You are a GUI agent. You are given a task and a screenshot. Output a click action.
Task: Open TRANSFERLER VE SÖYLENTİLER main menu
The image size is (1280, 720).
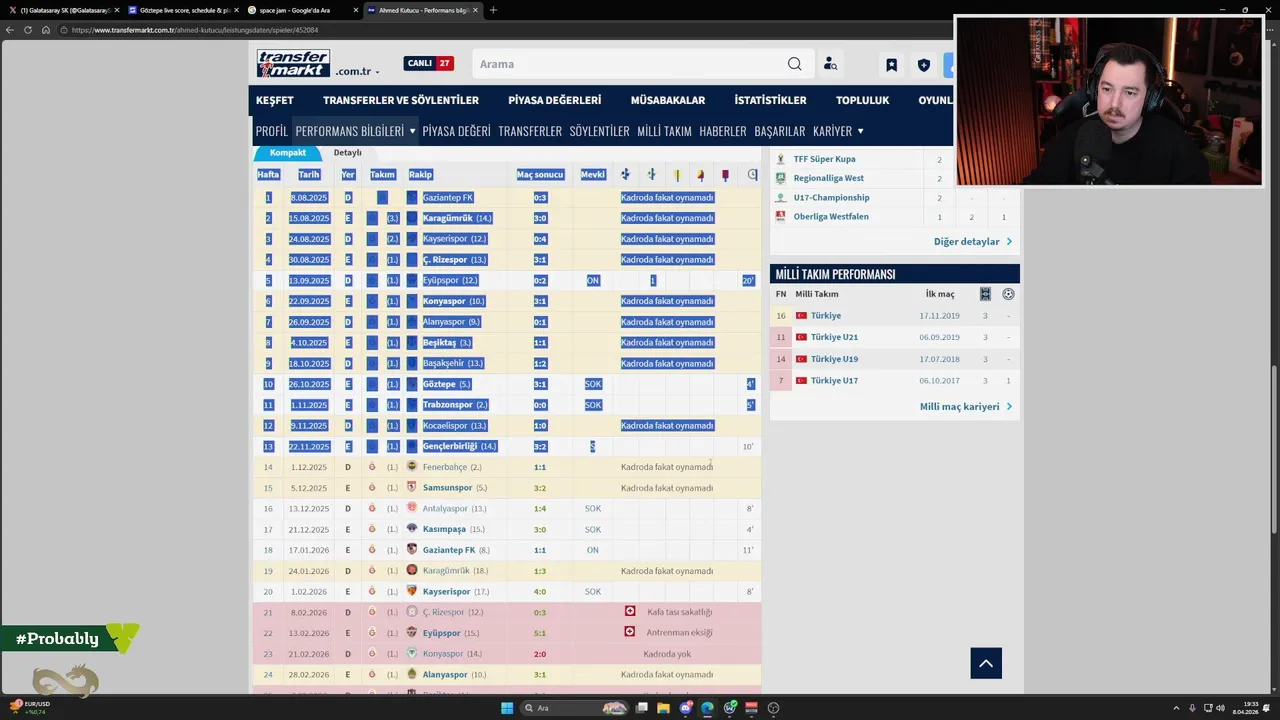[401, 100]
